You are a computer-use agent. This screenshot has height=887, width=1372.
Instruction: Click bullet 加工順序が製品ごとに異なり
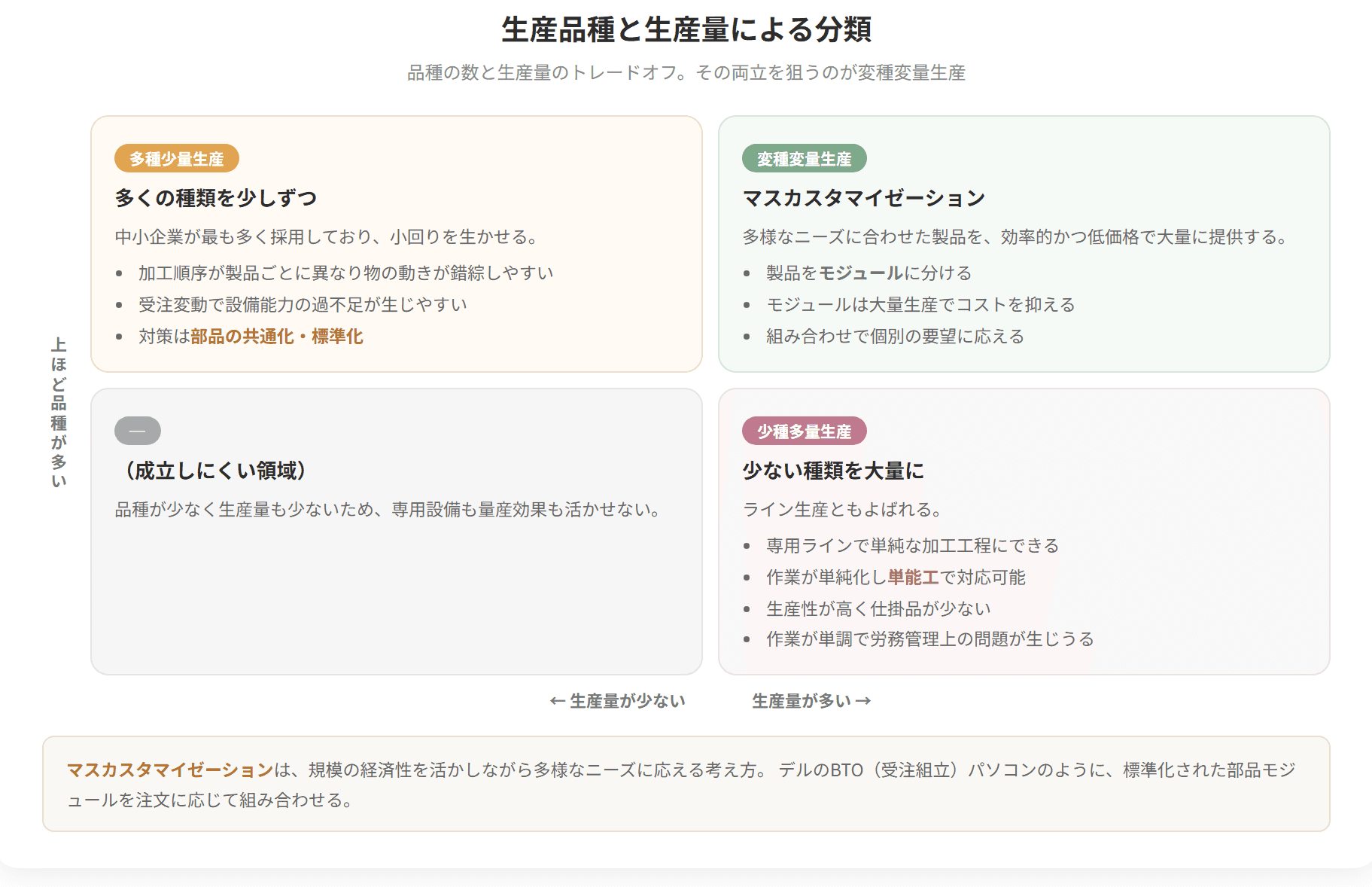click(x=346, y=273)
